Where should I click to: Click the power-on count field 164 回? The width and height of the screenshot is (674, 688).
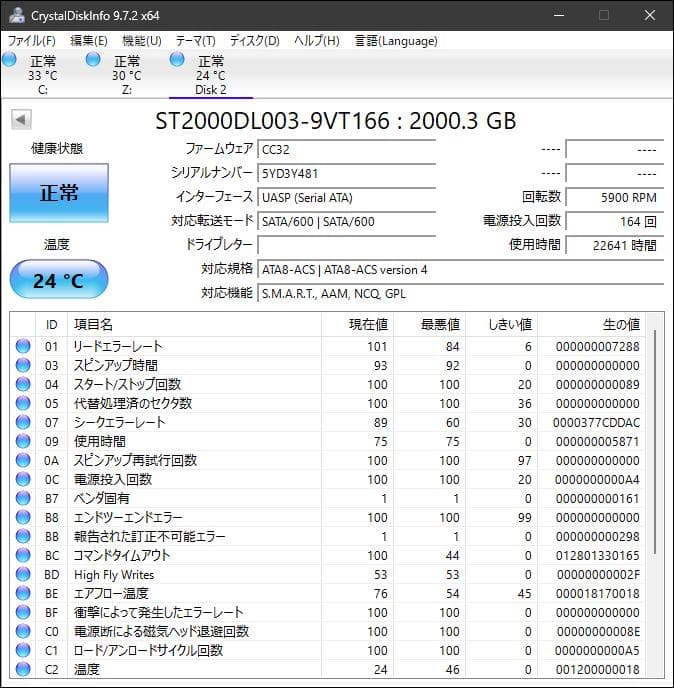[615, 222]
